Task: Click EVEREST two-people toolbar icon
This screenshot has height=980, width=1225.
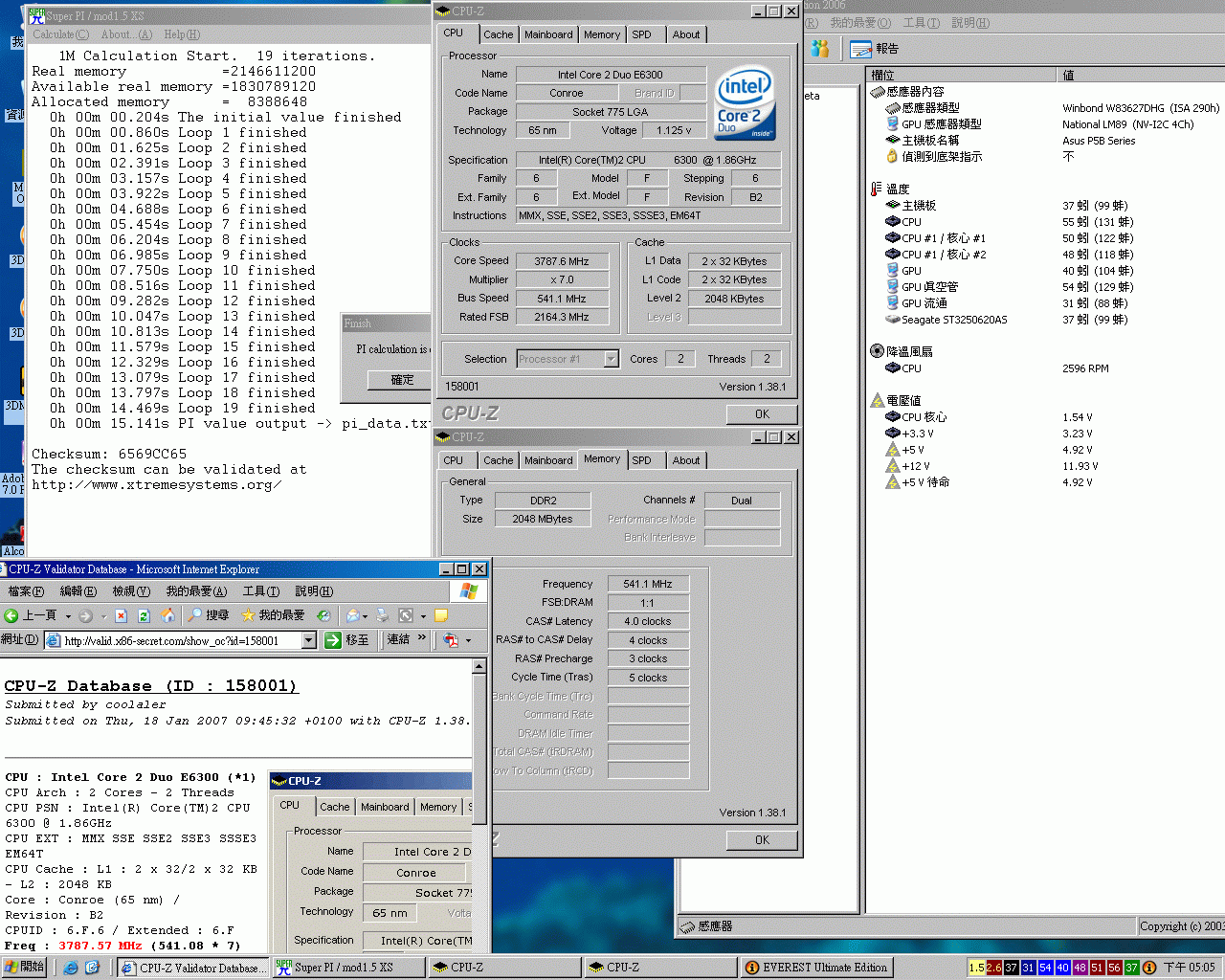Action: click(820, 48)
